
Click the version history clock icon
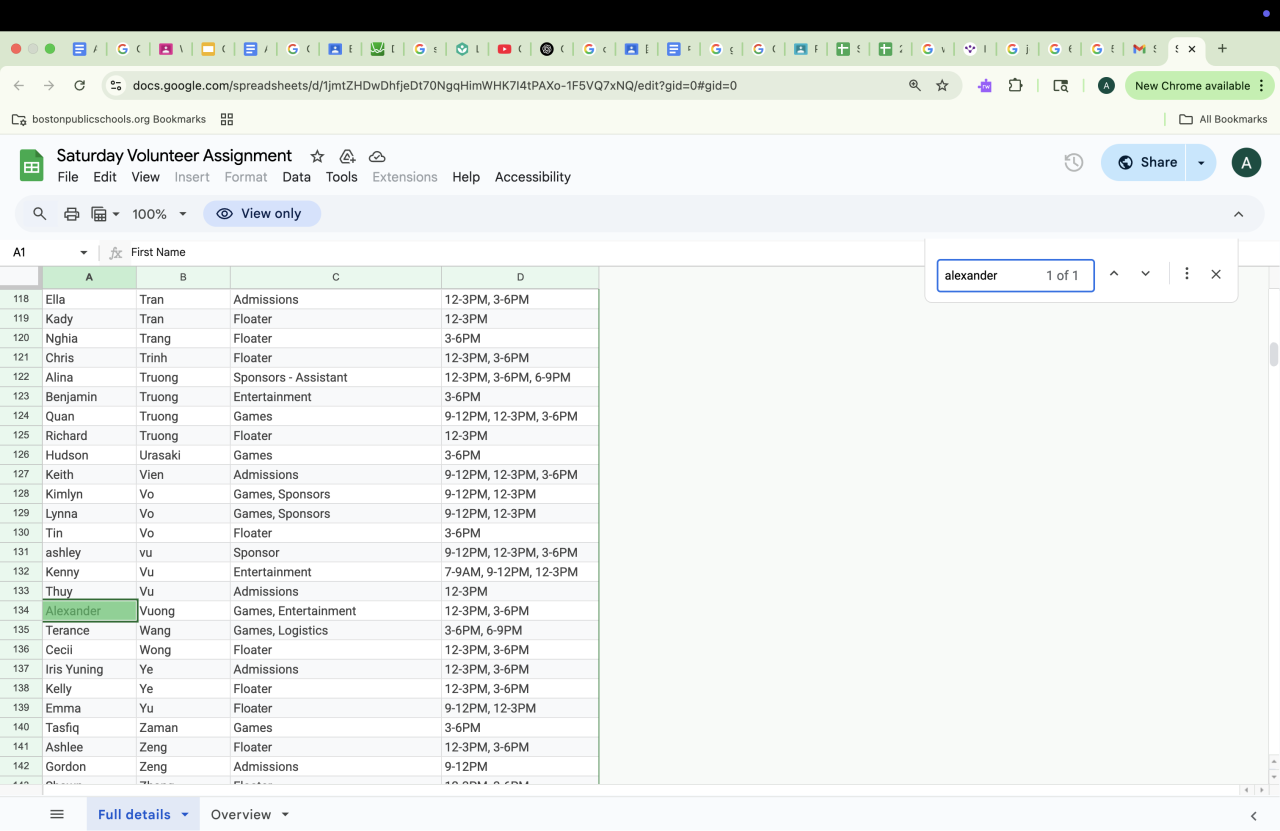pos(1073,162)
